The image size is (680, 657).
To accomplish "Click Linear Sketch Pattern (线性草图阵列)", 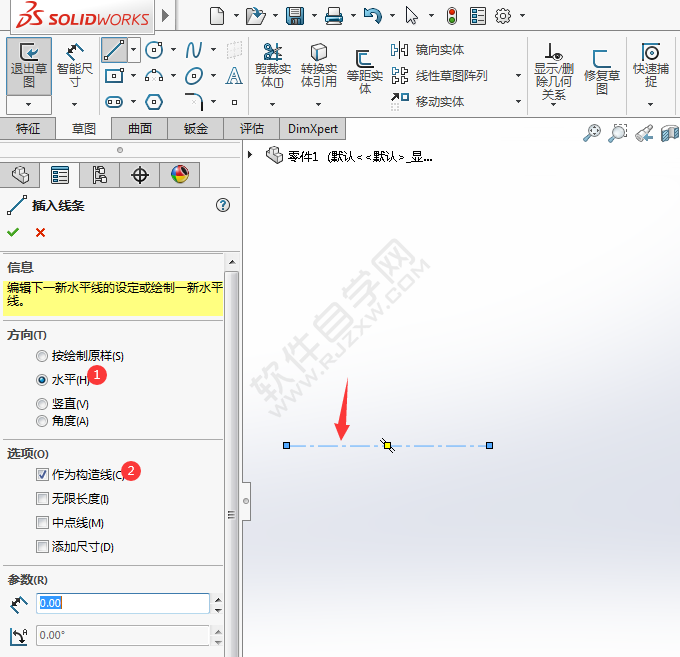I will point(439,75).
